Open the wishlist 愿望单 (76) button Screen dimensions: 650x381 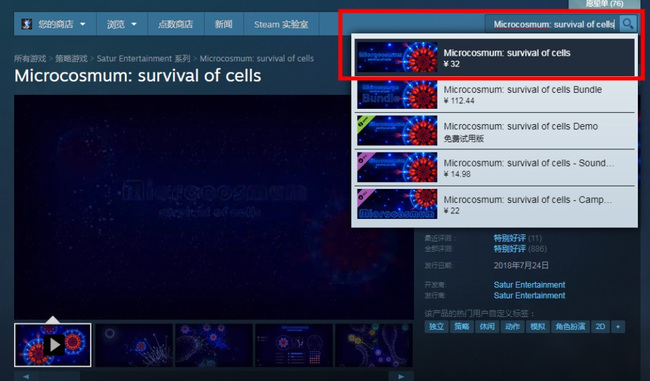point(604,4)
